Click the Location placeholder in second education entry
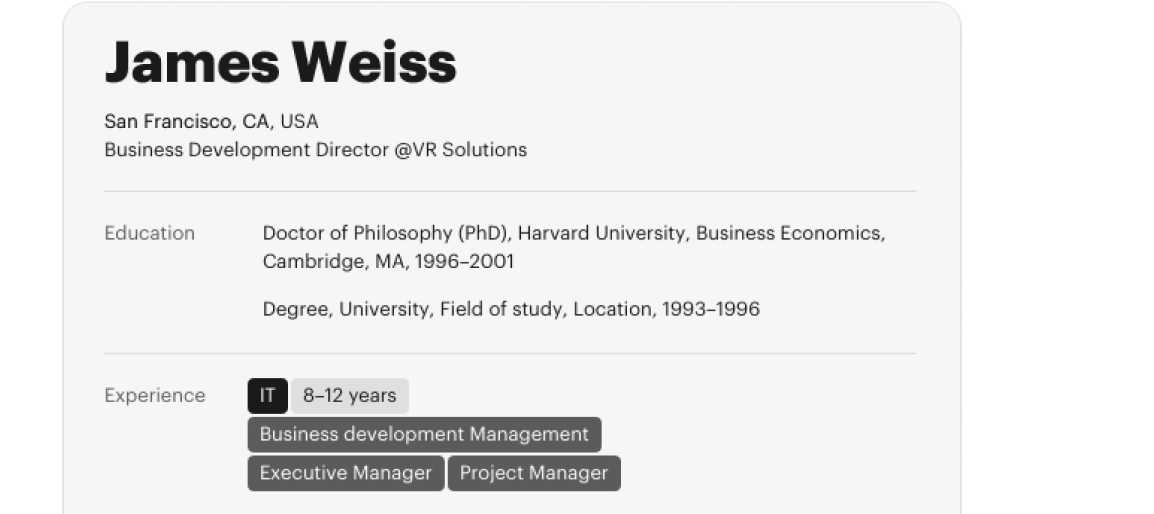 coord(614,309)
